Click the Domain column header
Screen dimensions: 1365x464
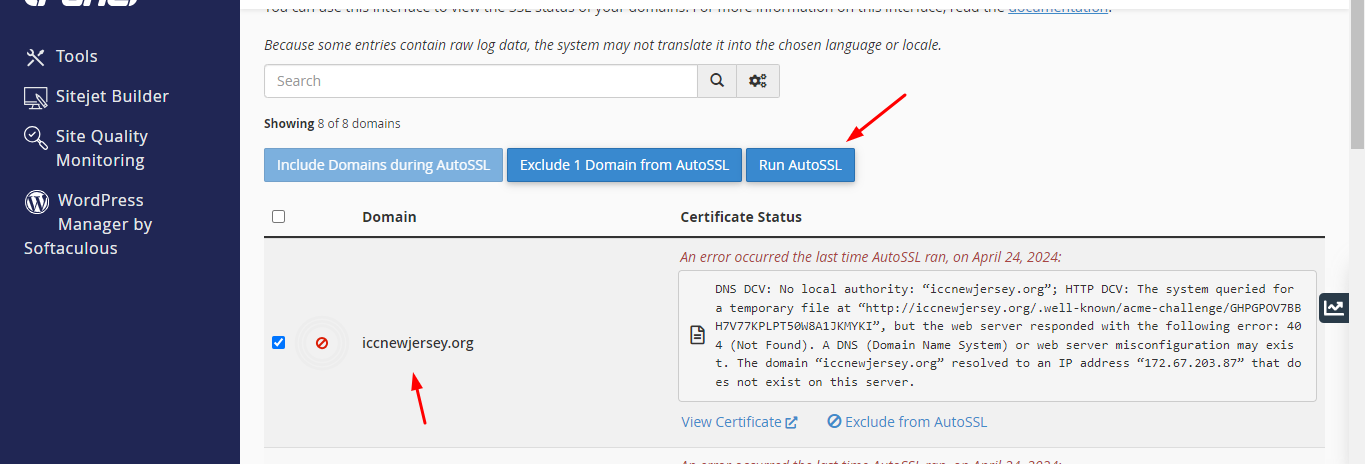click(389, 216)
